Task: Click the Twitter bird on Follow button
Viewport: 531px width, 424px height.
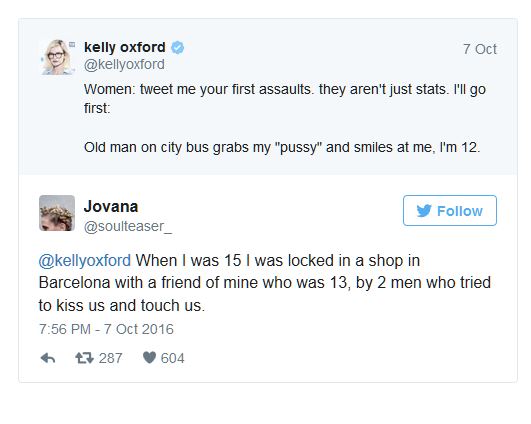Action: tap(424, 211)
